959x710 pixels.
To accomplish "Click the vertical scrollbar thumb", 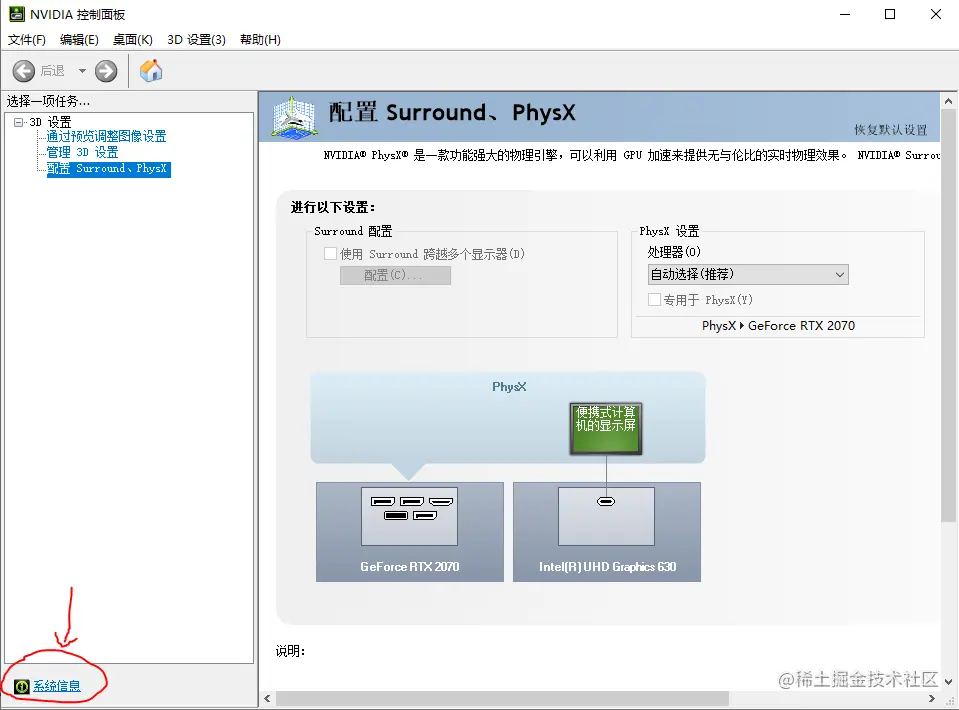I will [x=949, y=316].
